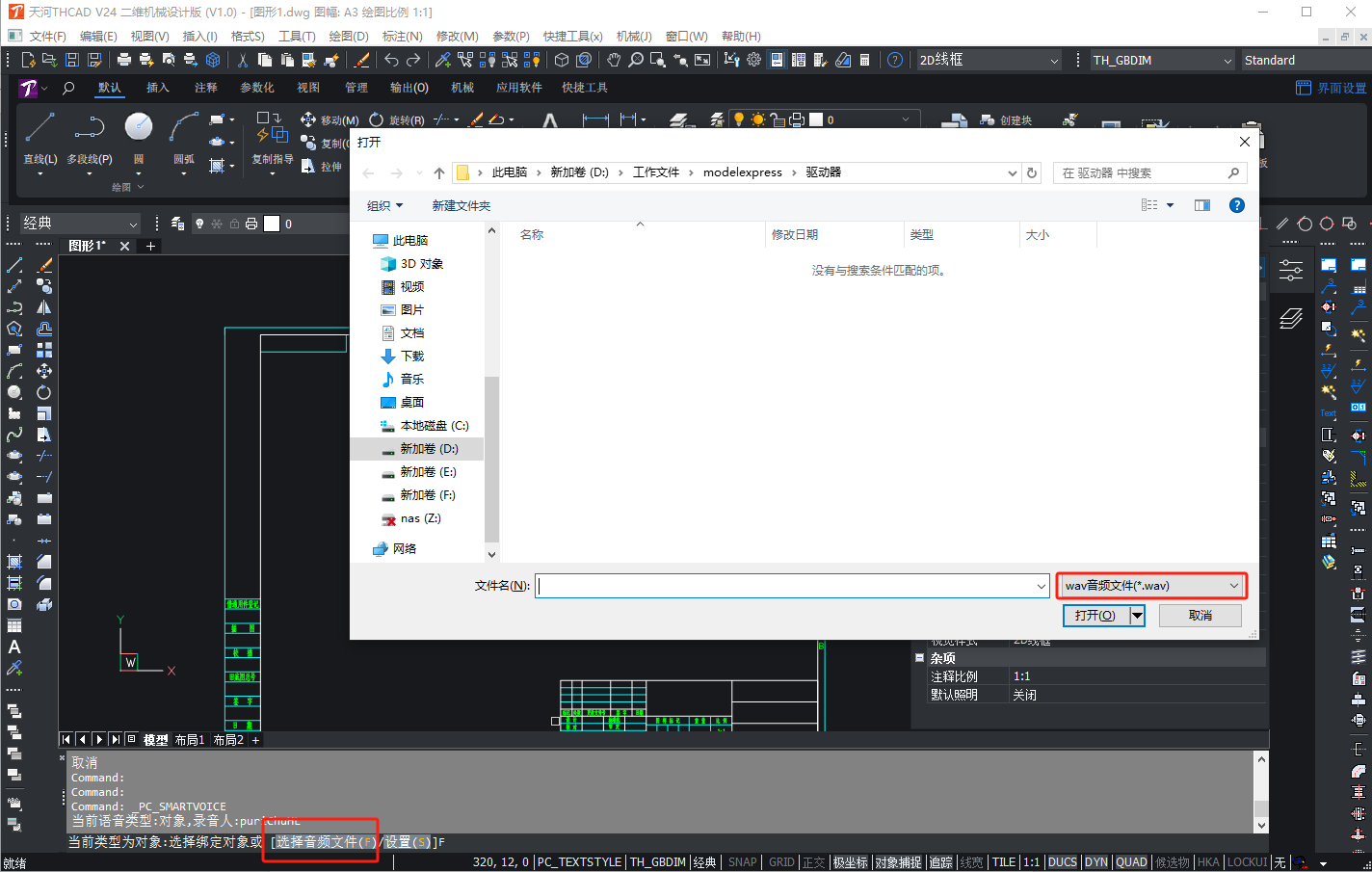
Task: Click the Cut scissors icon
Action: point(242,60)
